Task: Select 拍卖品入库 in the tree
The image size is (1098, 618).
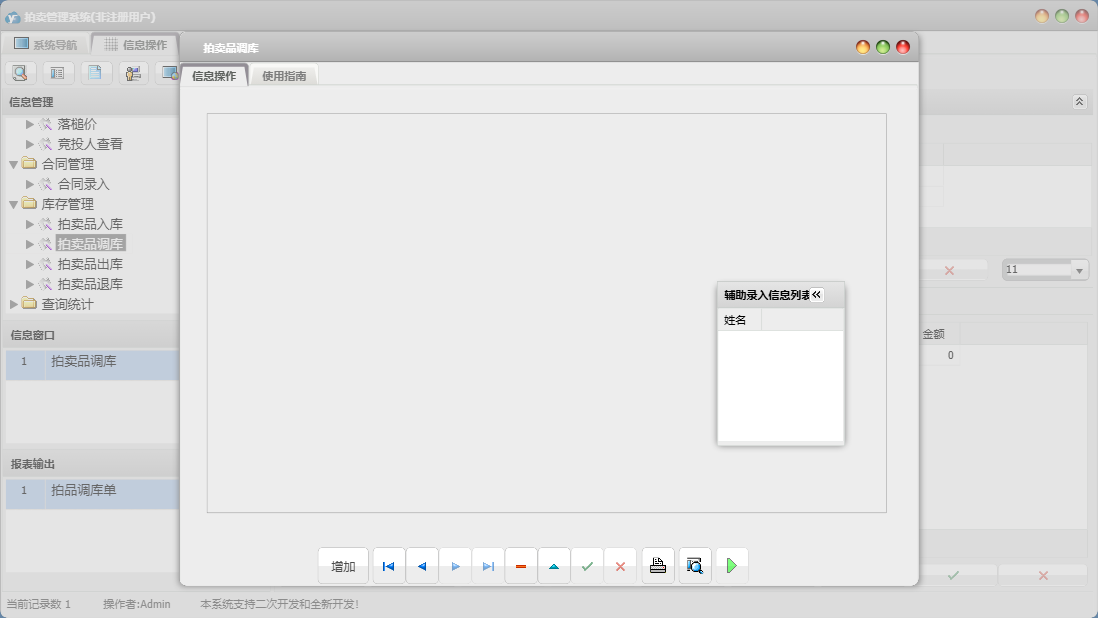Action: click(x=90, y=224)
